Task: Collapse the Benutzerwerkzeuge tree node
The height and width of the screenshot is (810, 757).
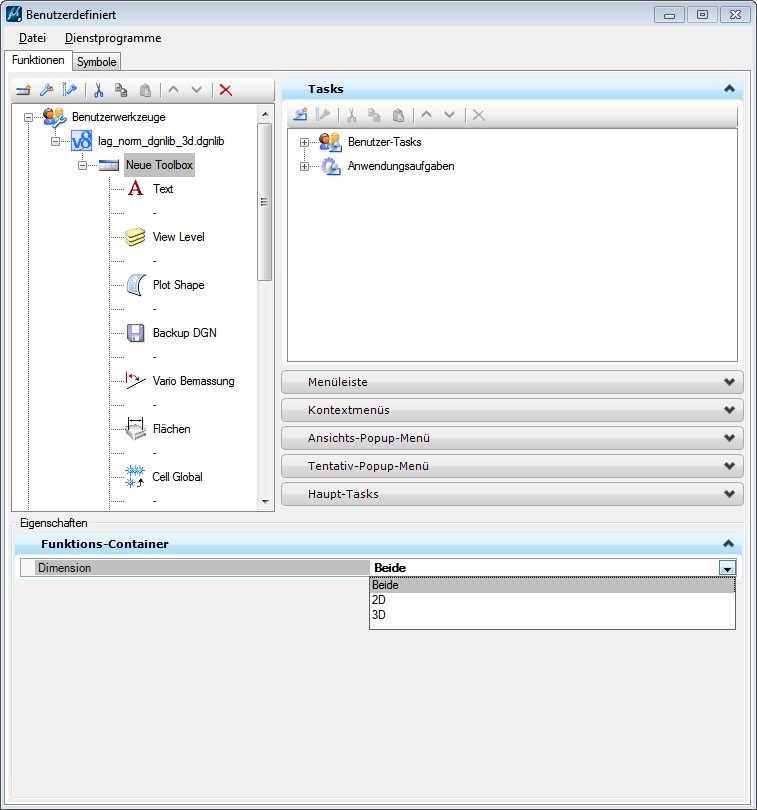Action: tap(28, 118)
